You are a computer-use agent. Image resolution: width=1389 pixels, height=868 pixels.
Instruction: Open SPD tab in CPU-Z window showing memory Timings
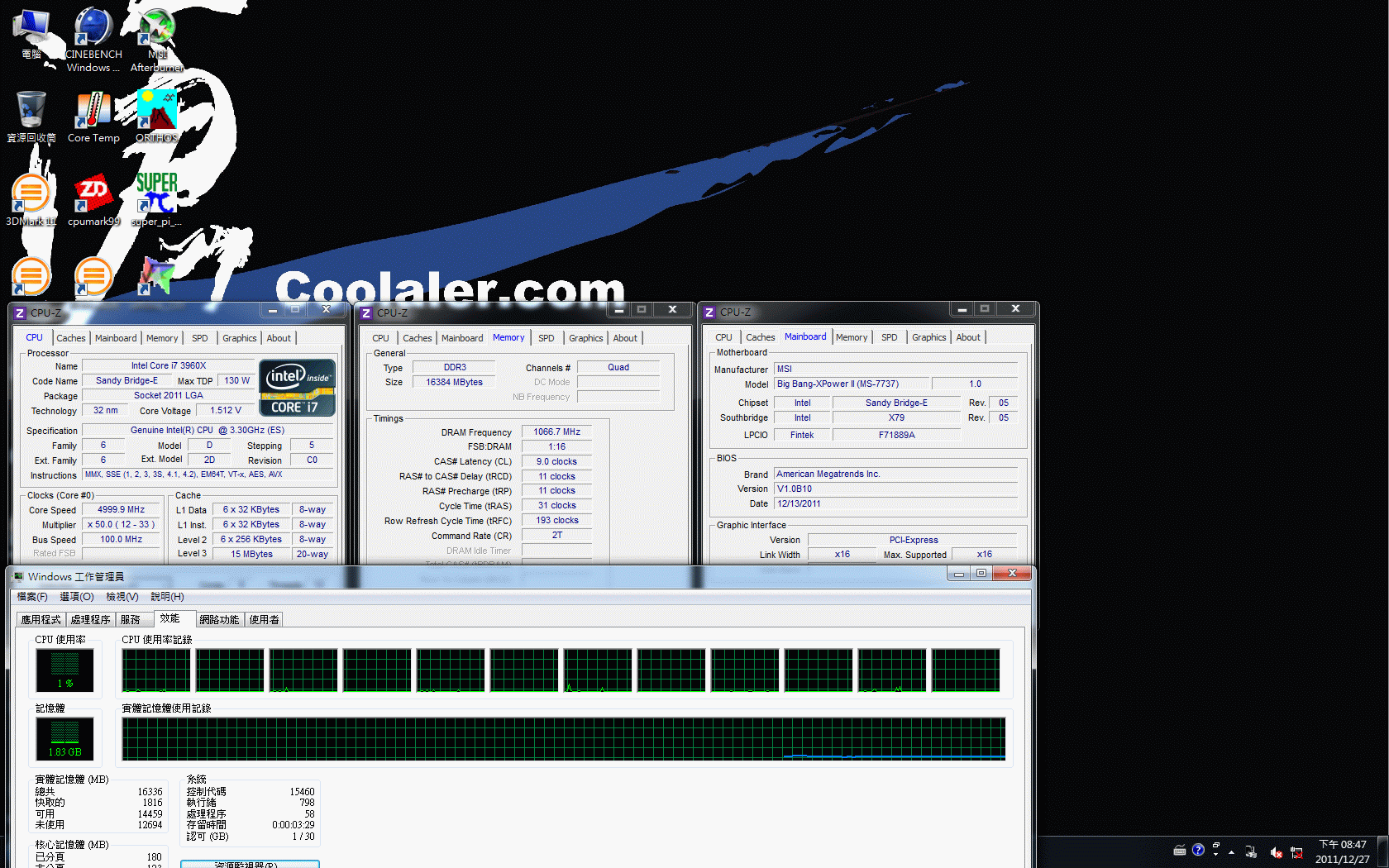point(547,338)
